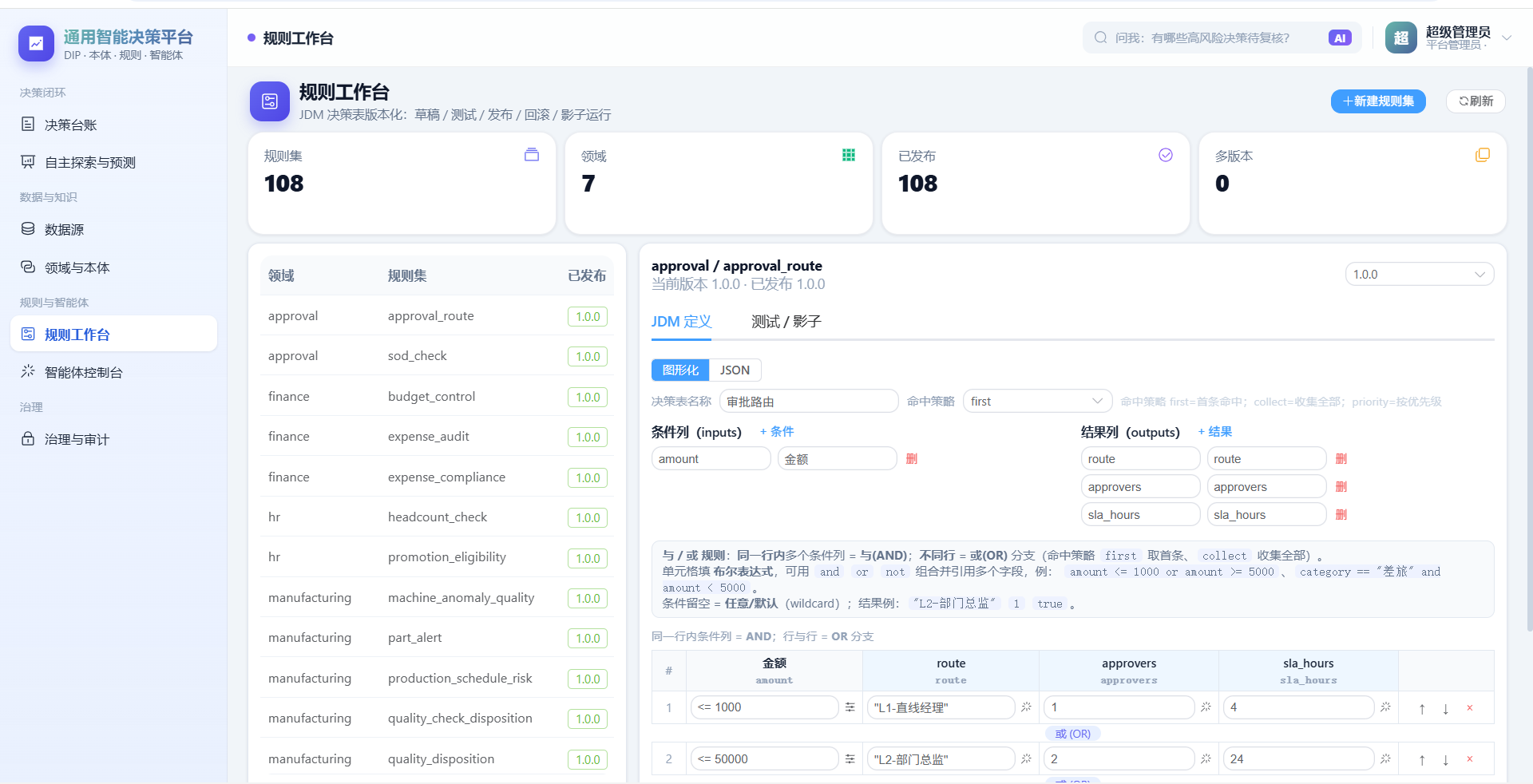Add a condition with '+ 条件'
Viewport: 1533px width, 784px height.
777,432
